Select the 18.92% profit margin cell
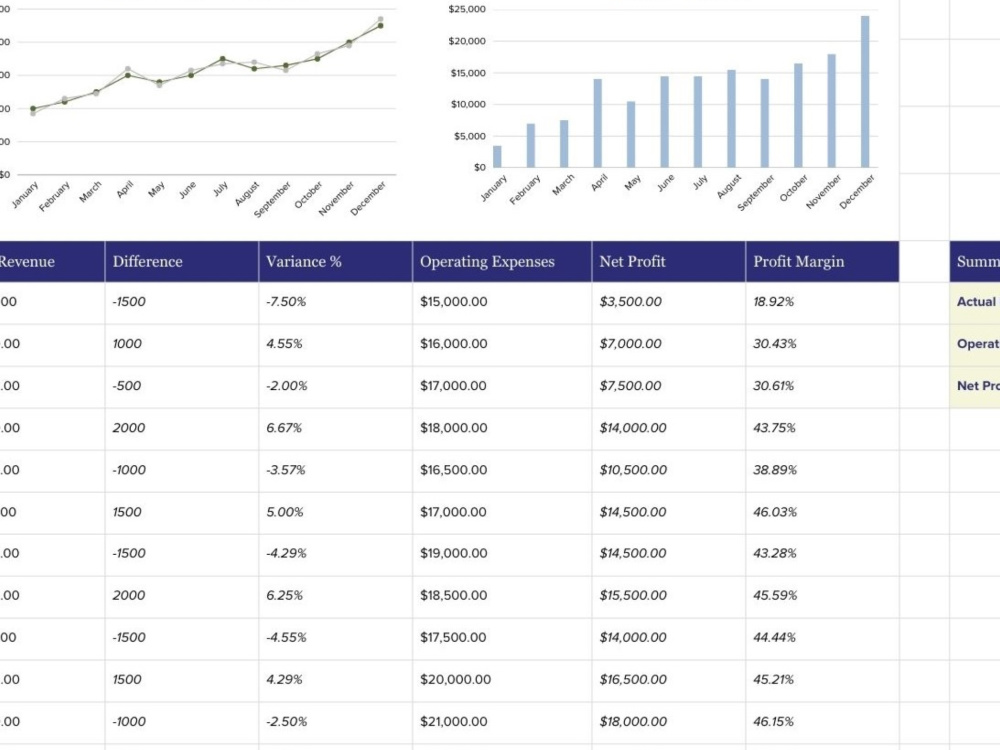This screenshot has height=750, width=1000. click(x=822, y=302)
